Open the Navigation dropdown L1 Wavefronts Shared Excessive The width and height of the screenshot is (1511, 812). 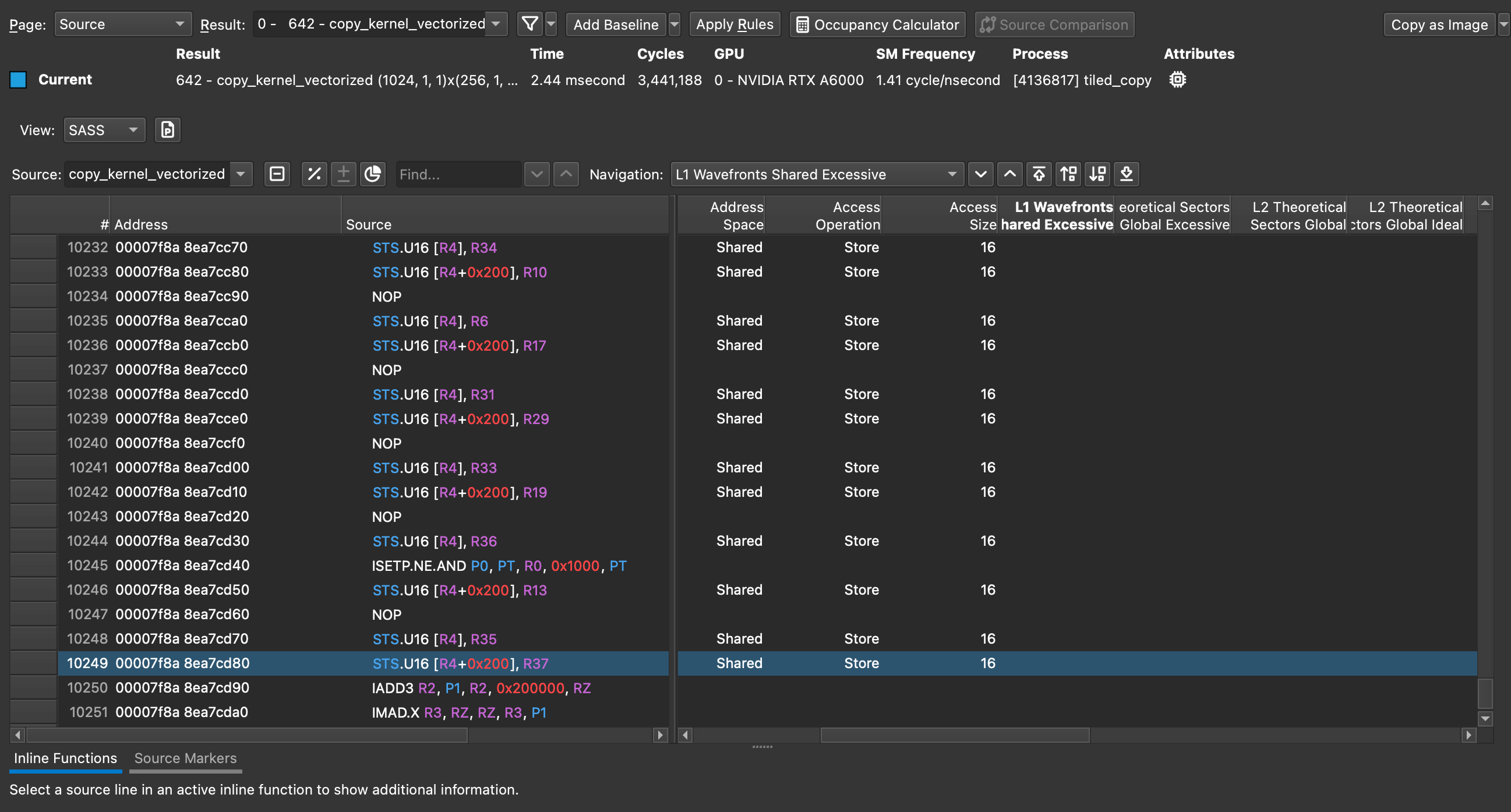pos(816,174)
